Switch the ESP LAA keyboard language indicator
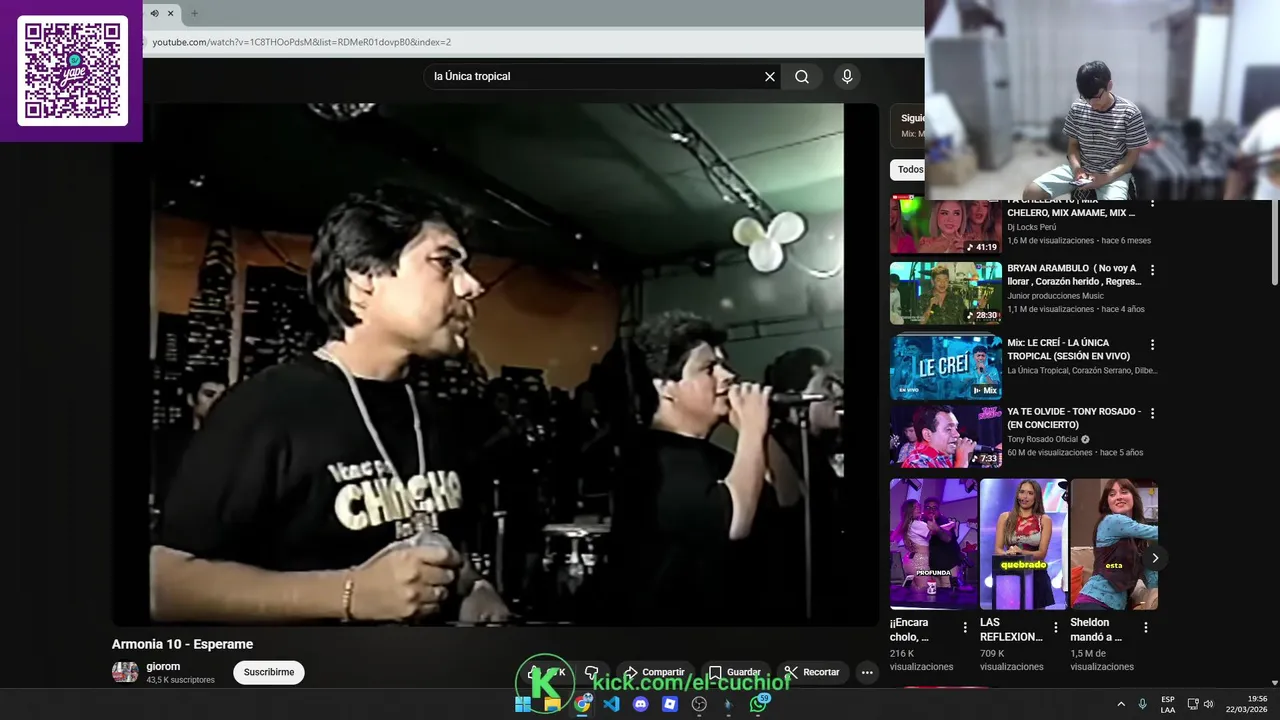Image resolution: width=1280 pixels, height=720 pixels. (1168, 704)
